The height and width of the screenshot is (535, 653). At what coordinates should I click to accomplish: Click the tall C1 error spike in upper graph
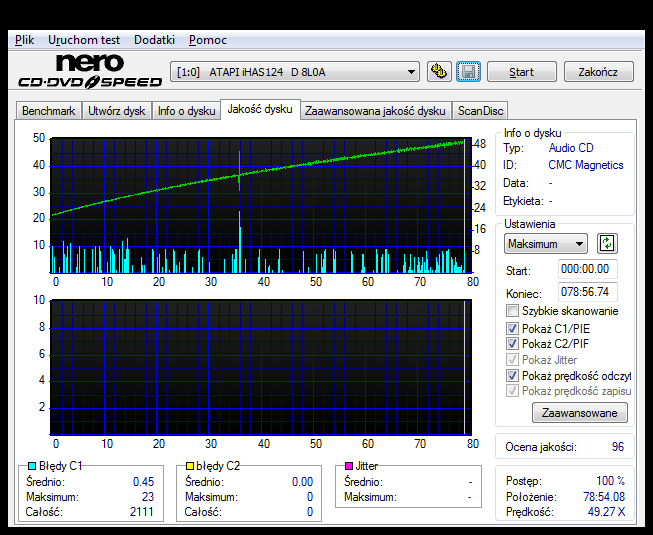pos(239,241)
